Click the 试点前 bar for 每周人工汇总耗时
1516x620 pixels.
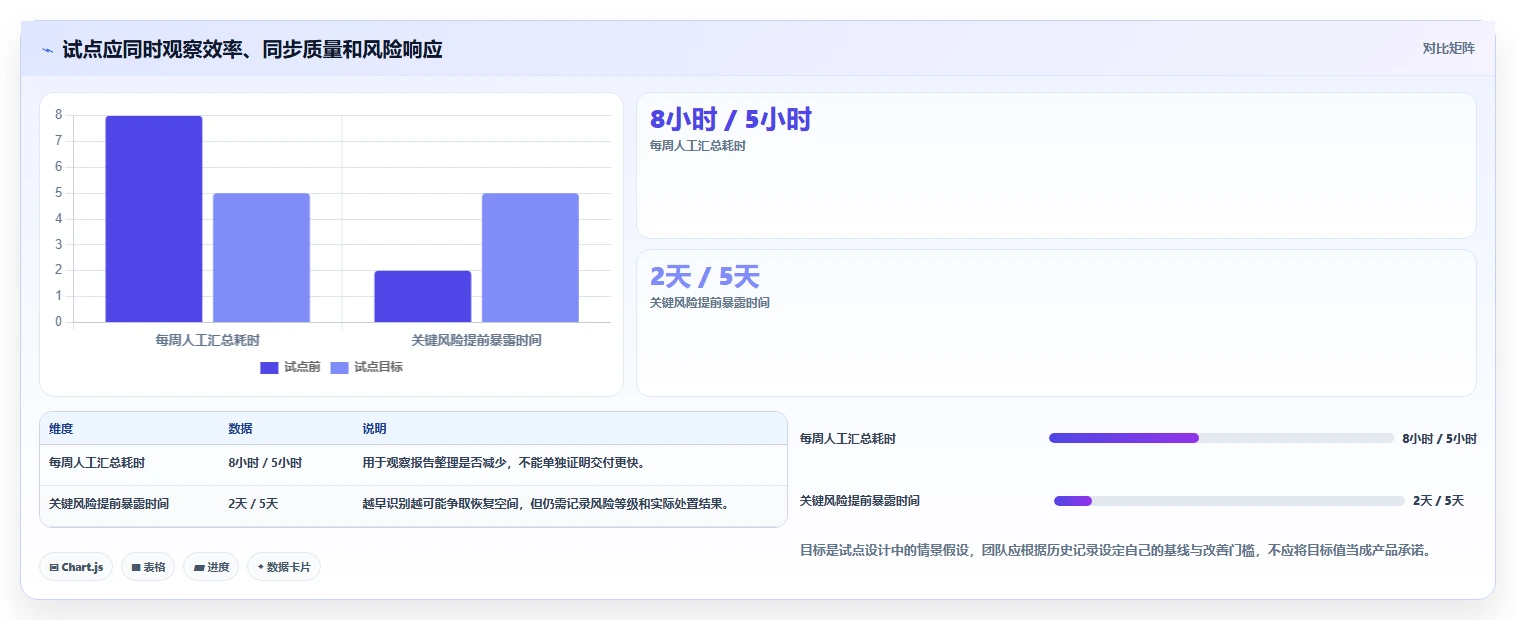[x=154, y=219]
